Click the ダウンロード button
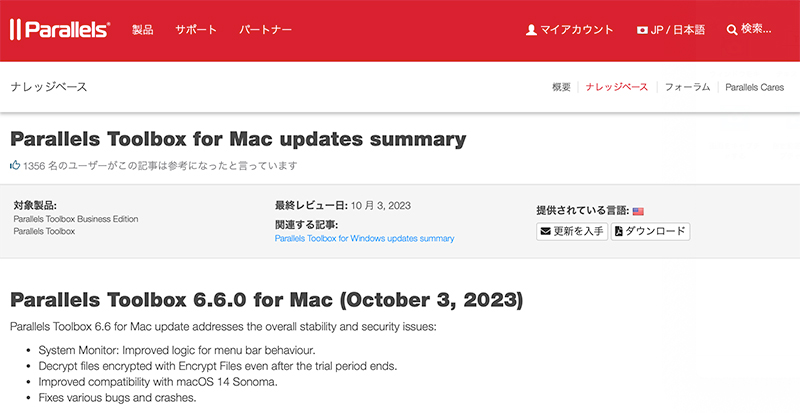Screen dimensions: 800x413 pos(651,231)
